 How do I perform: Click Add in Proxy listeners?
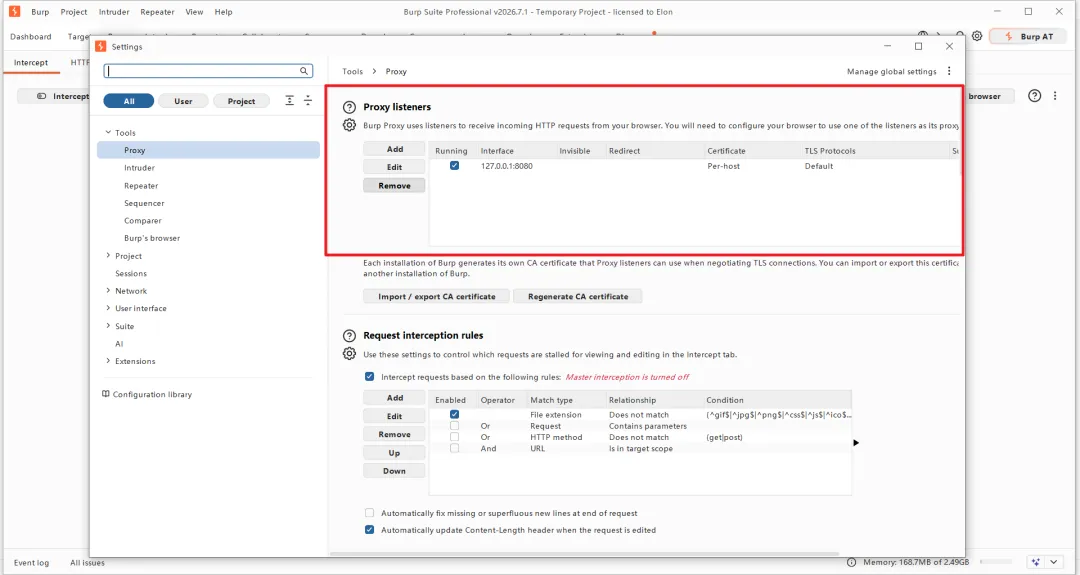coord(395,149)
